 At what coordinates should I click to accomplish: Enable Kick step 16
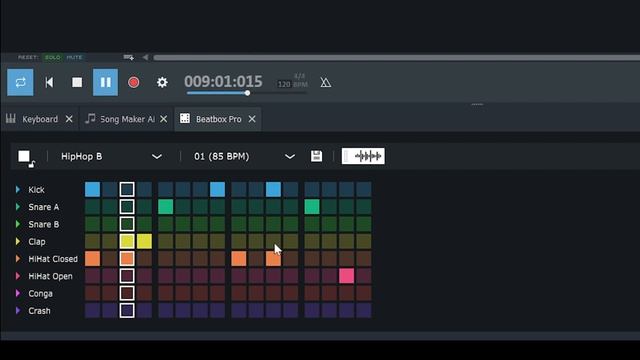coord(364,189)
